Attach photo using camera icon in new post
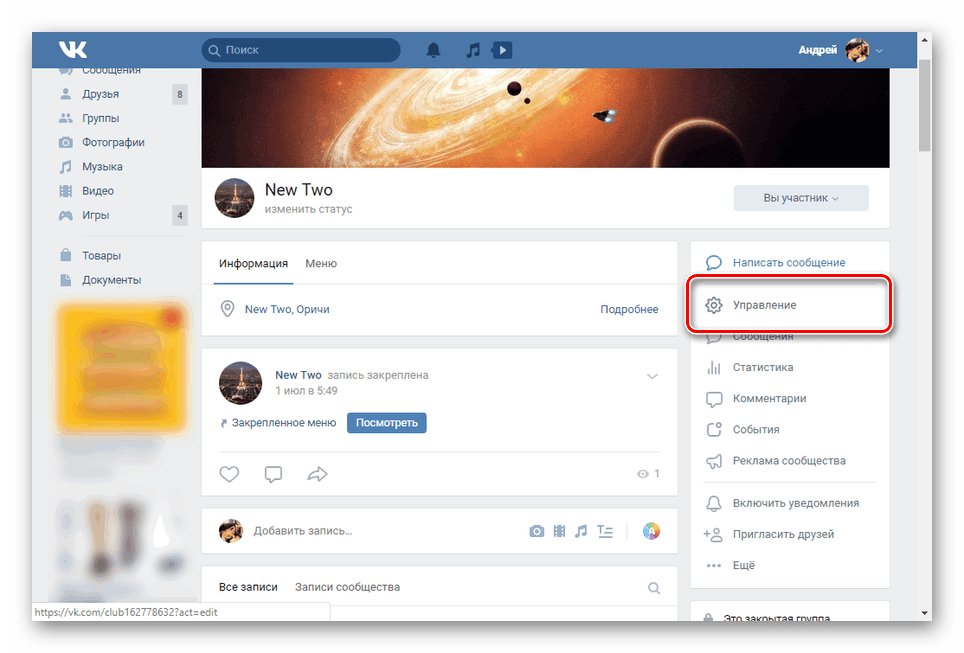The image size is (964, 653). tap(537, 531)
